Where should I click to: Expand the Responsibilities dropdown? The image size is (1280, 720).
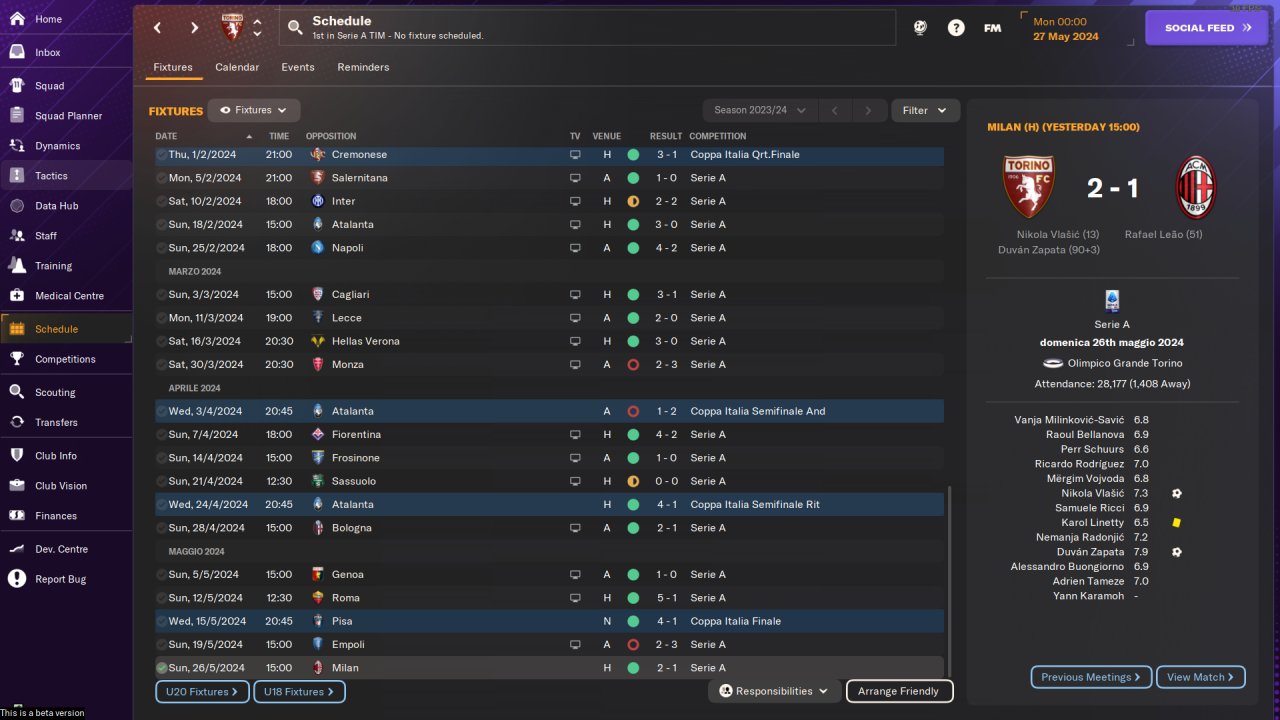click(774, 691)
